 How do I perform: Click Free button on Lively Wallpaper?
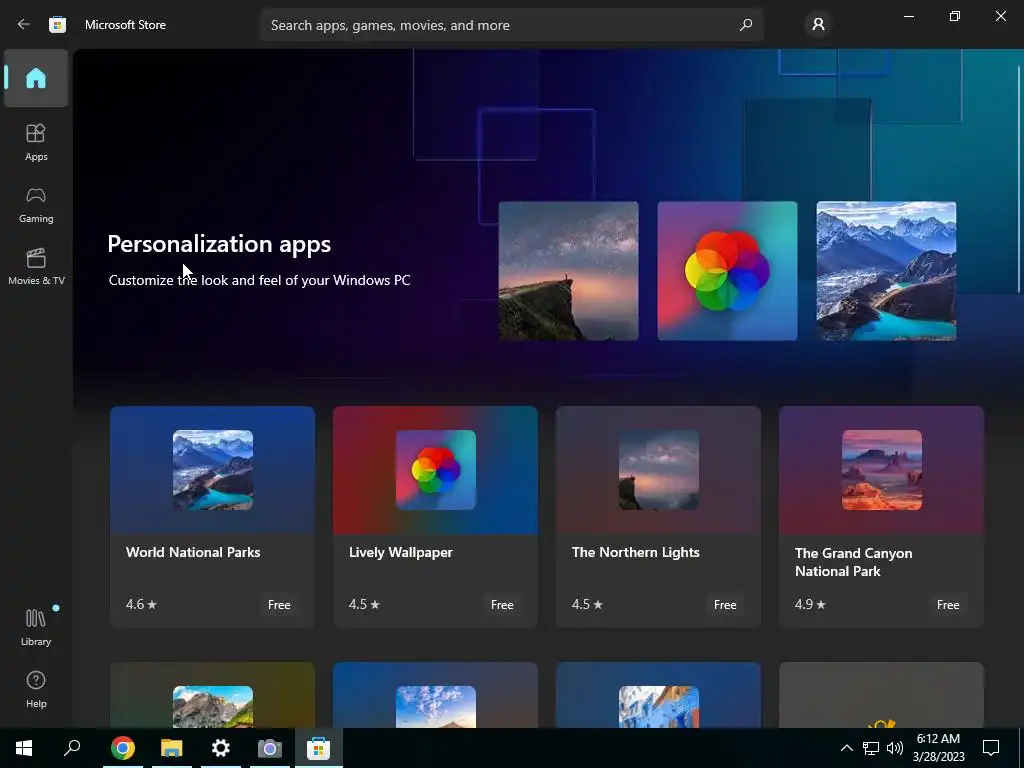coord(502,605)
